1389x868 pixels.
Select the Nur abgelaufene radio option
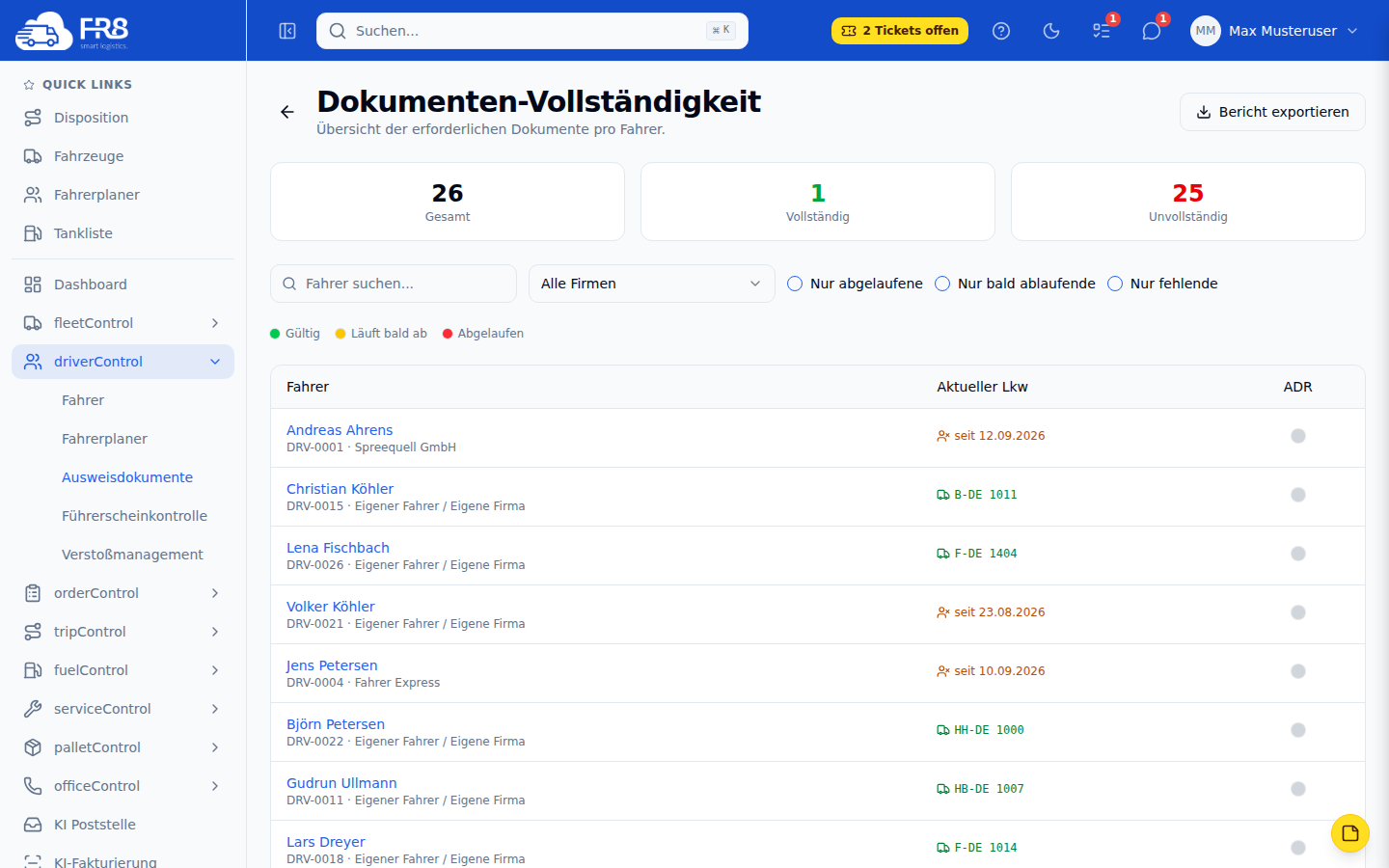(795, 284)
